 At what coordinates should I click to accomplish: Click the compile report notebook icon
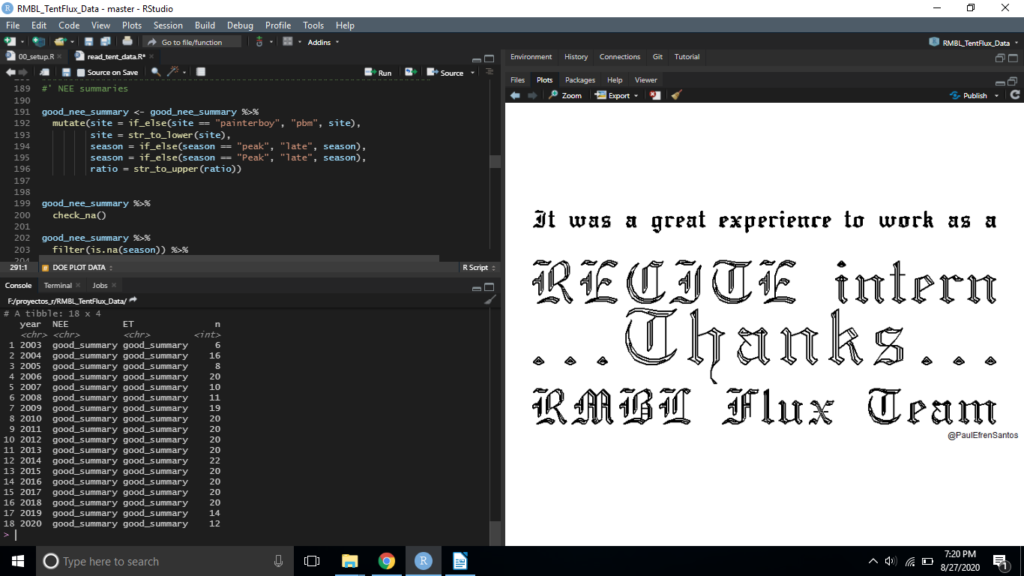coord(201,72)
